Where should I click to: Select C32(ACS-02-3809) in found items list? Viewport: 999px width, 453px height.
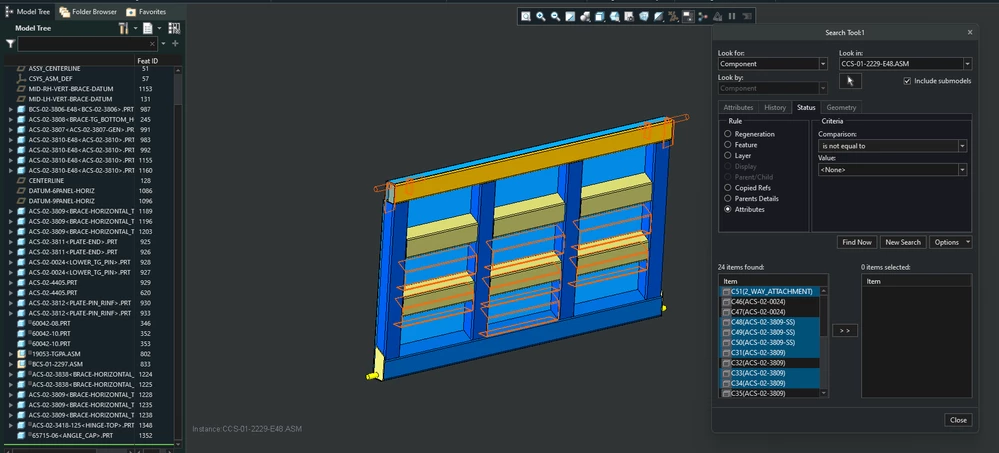[770, 363]
